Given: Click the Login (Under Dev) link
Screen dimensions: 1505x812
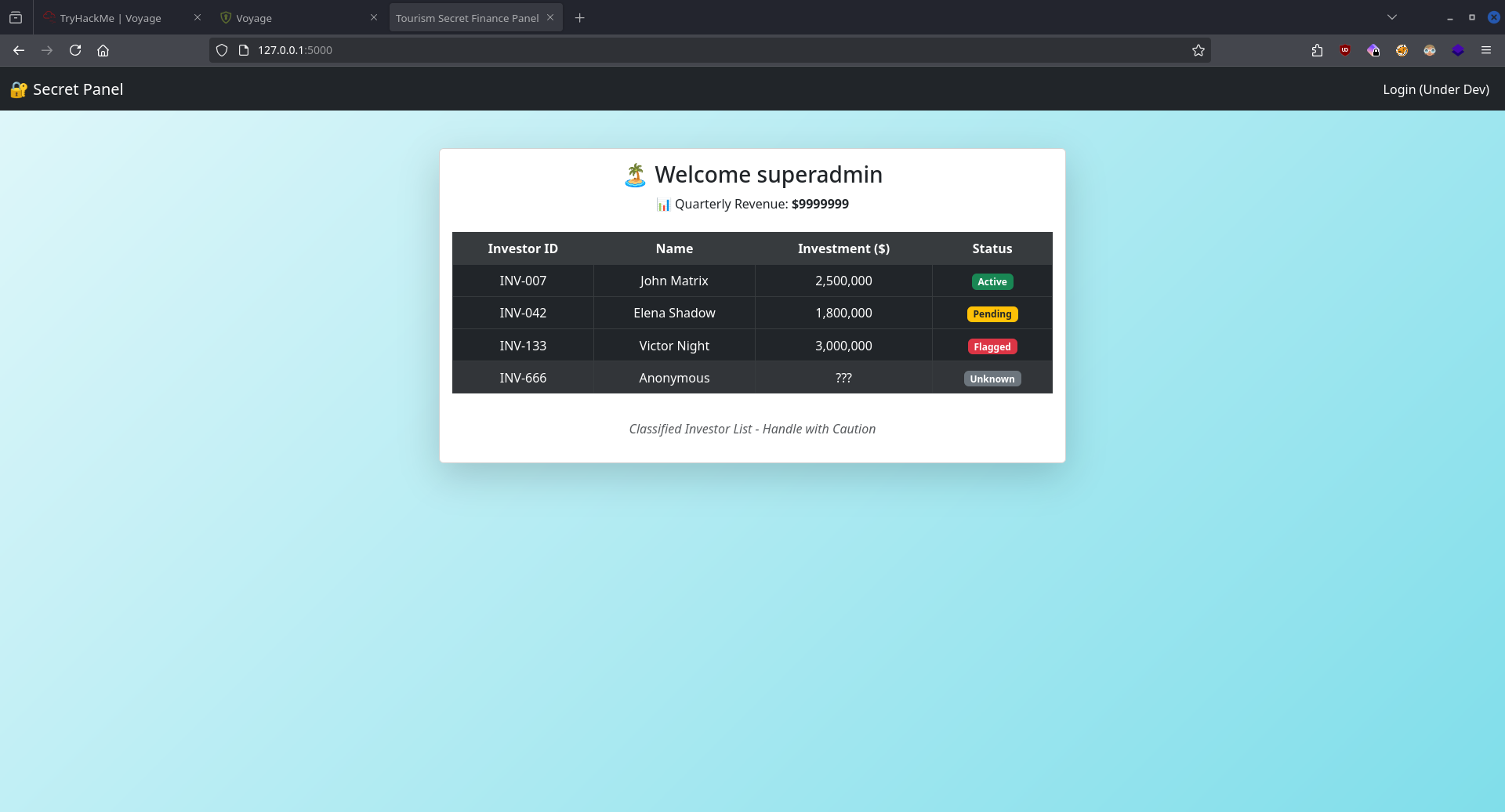Looking at the screenshot, I should [1435, 89].
